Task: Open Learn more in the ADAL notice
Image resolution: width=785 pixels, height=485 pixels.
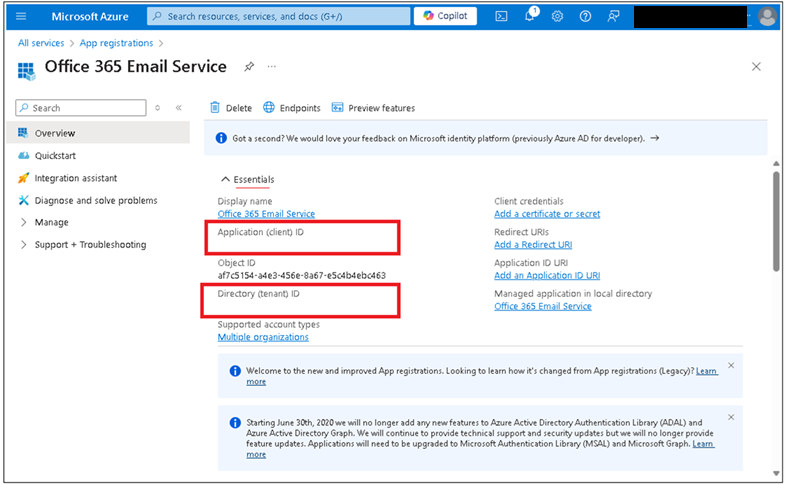Action: (x=703, y=443)
